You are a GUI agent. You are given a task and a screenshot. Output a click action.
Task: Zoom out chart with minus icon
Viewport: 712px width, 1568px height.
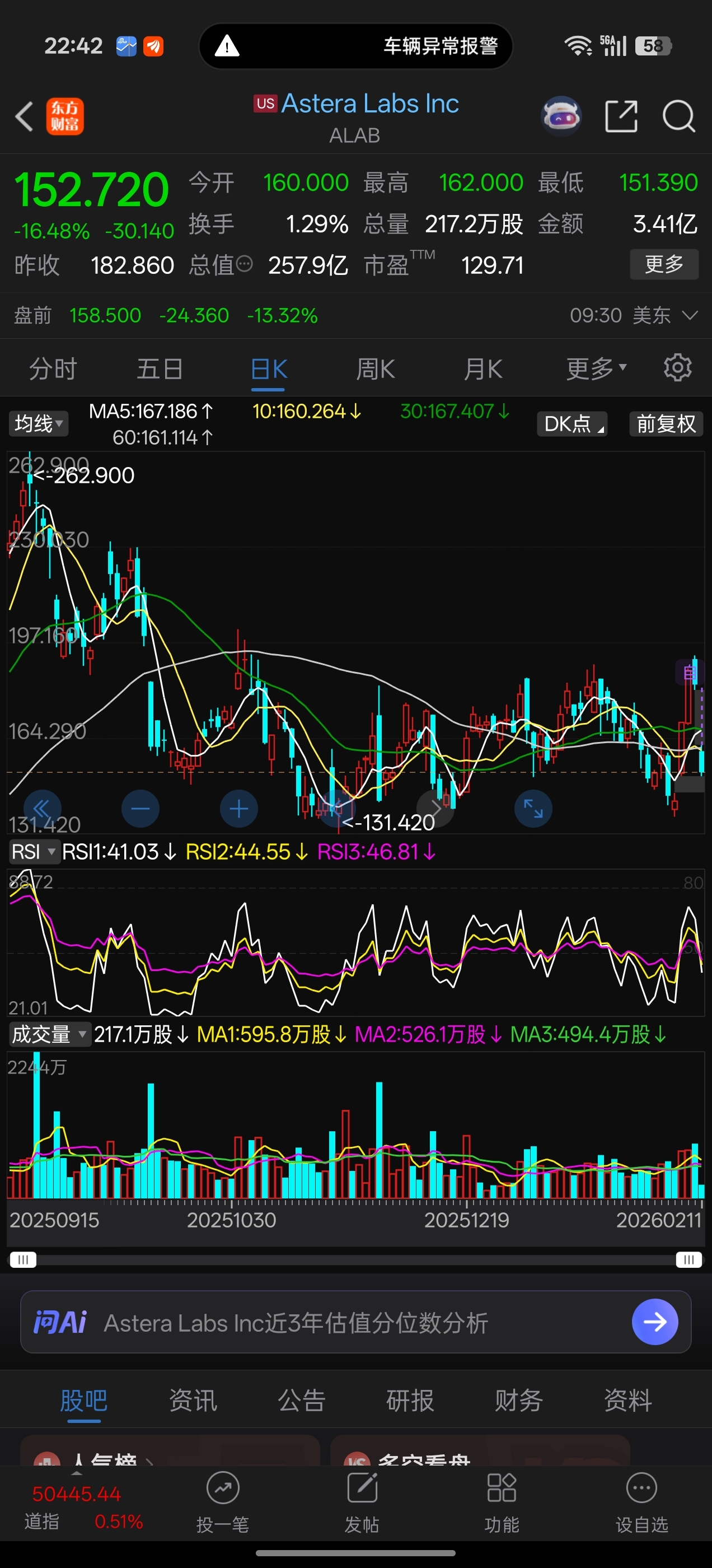coord(140,809)
